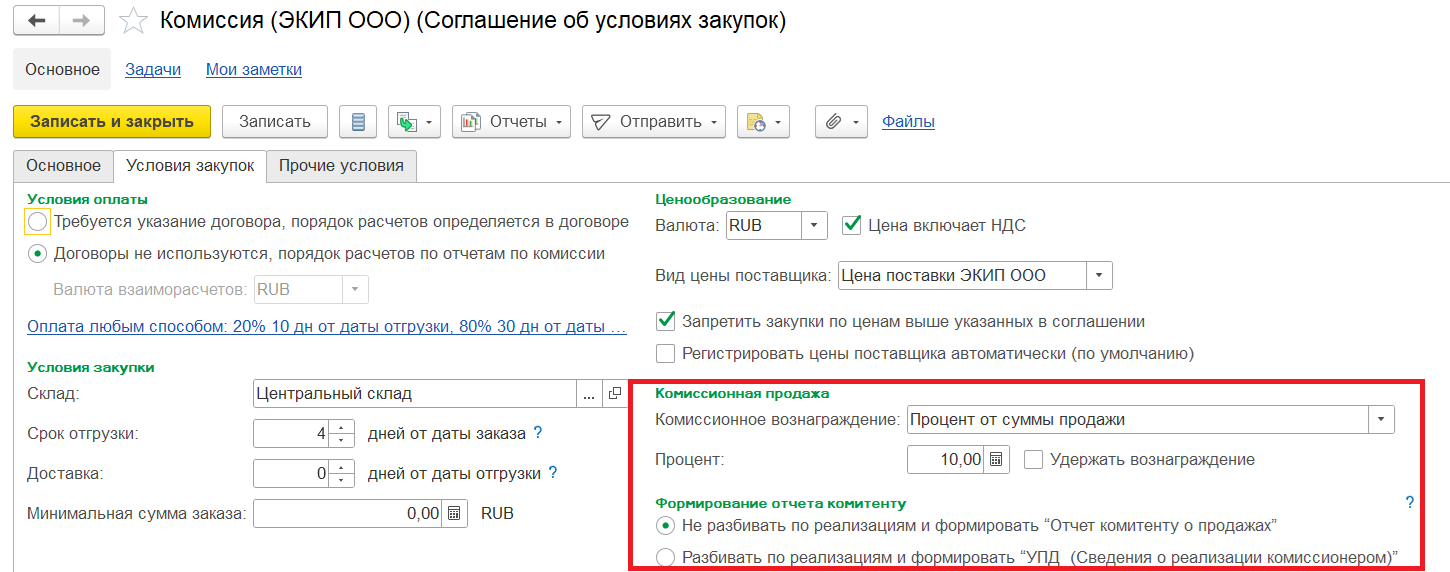Select Договоры не используются radio option

pyautogui.click(x=37, y=254)
